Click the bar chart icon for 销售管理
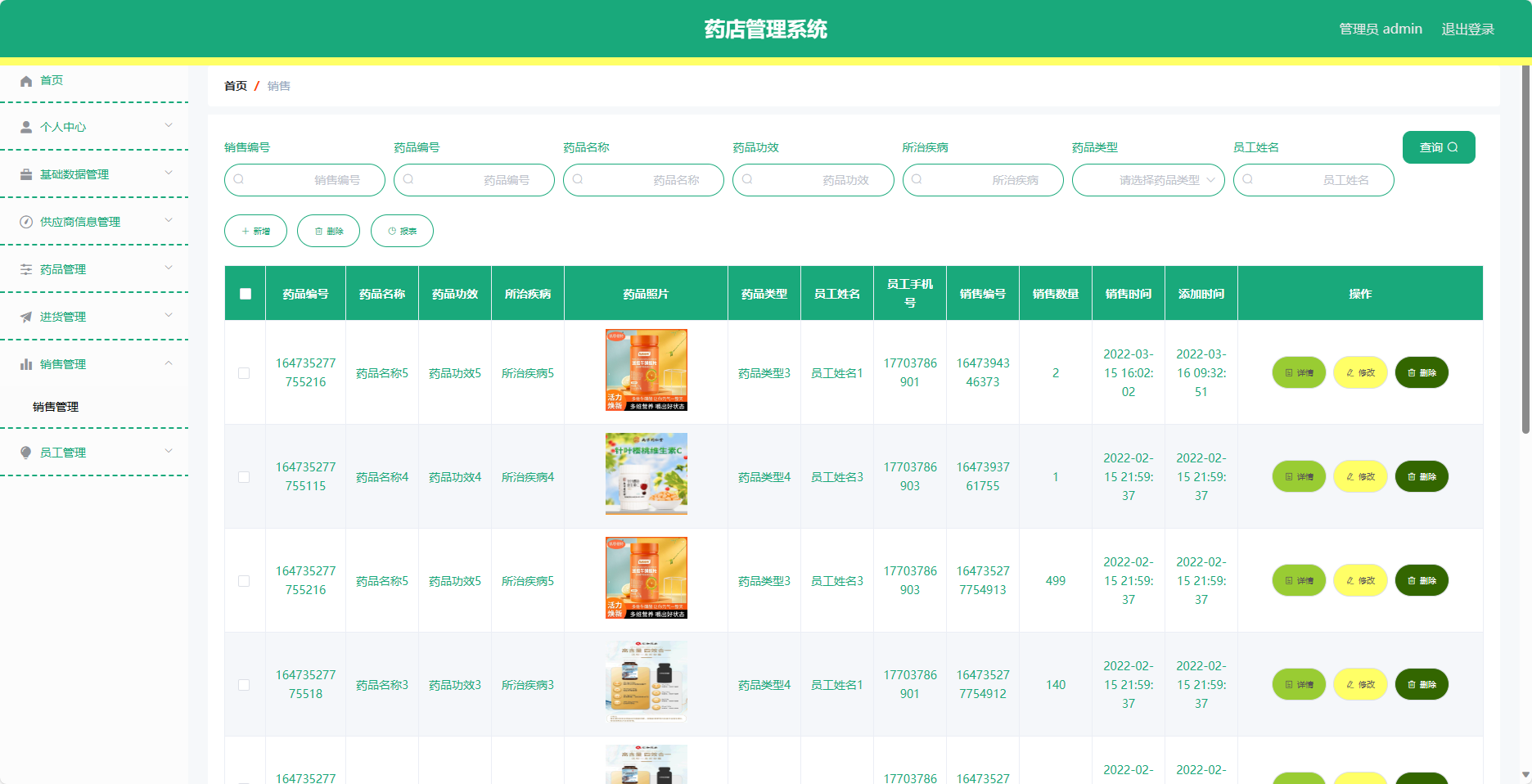 26,364
